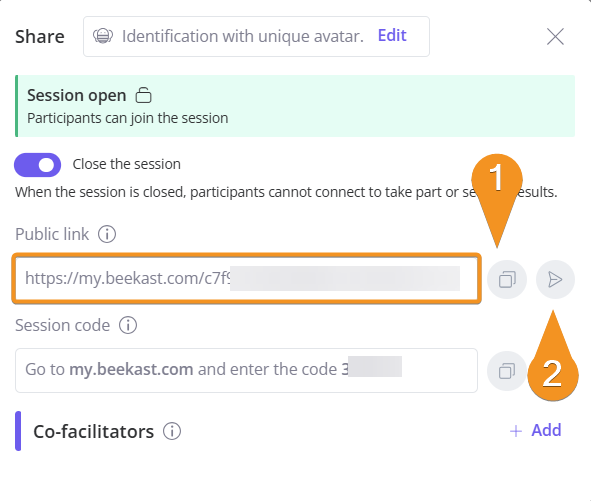Close the Share dialog

point(555,37)
